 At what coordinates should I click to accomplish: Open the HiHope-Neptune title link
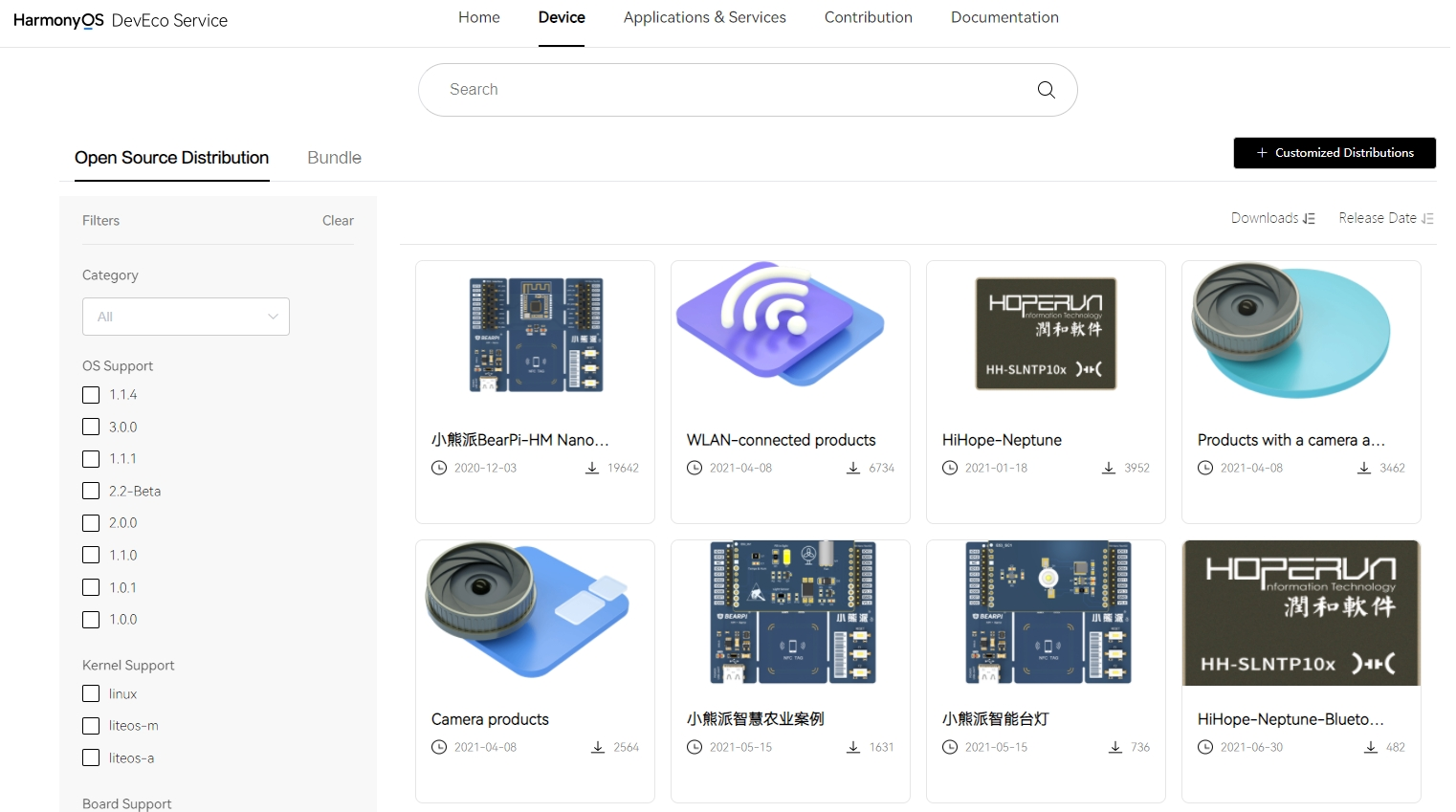tap(1002, 440)
